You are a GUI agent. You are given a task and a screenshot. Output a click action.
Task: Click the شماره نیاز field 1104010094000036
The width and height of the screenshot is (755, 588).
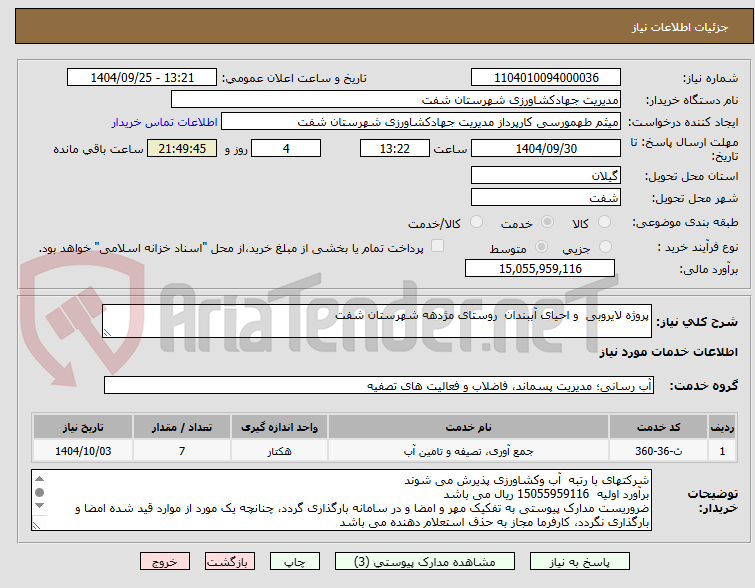[x=546, y=78]
